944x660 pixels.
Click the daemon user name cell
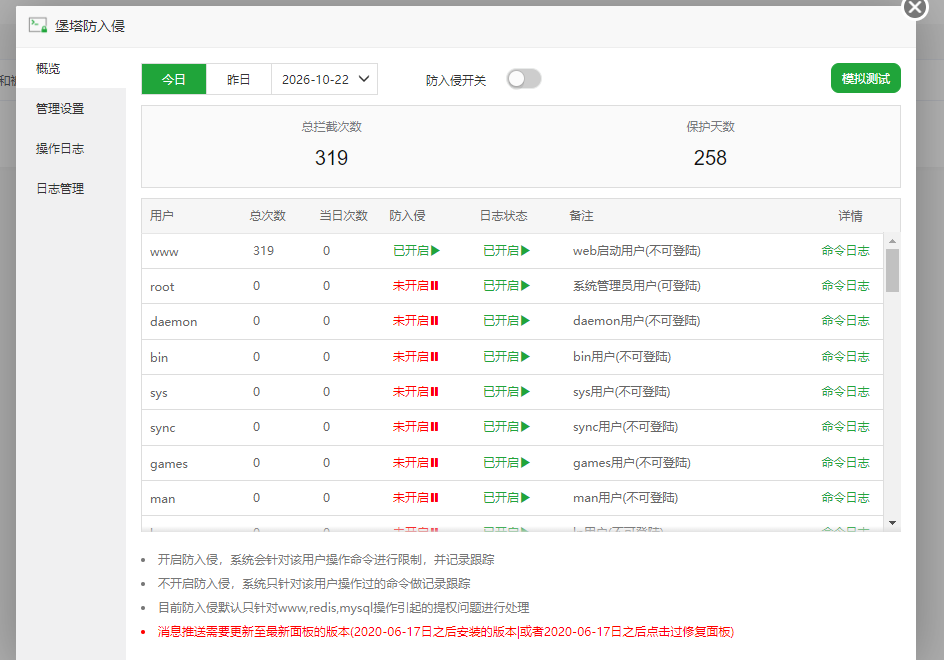[x=173, y=322]
